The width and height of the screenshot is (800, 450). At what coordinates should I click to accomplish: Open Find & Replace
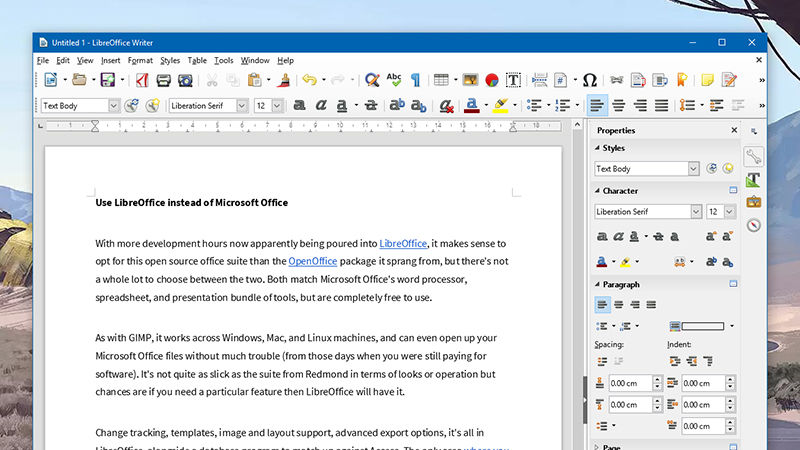coord(372,80)
